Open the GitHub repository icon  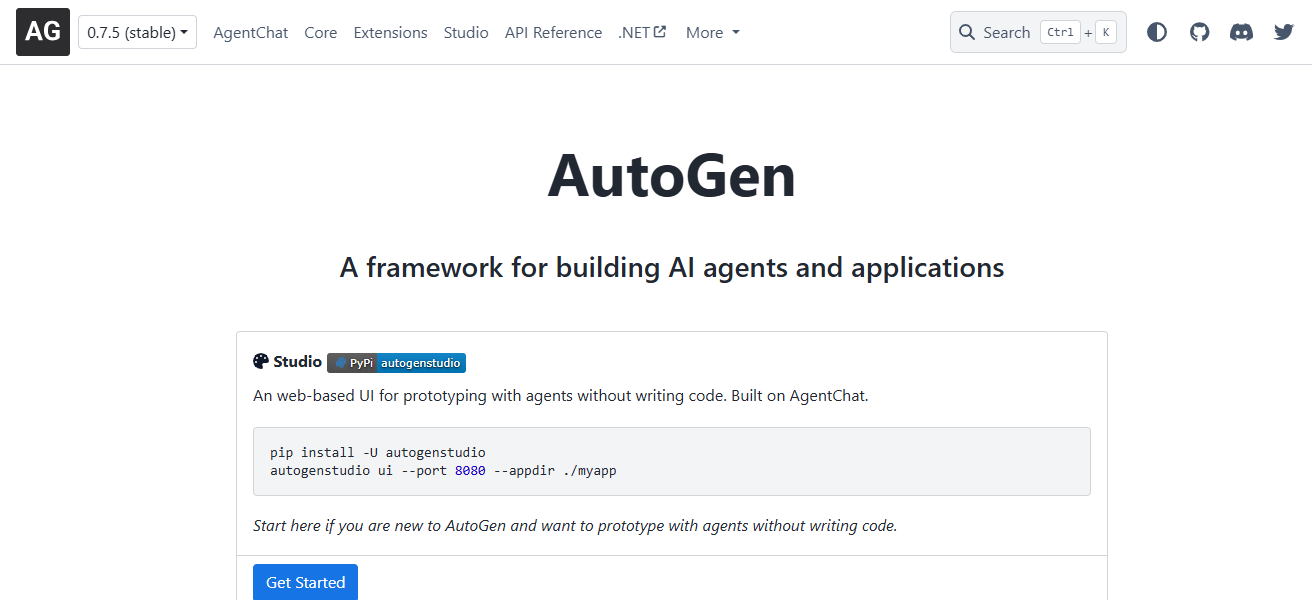point(1199,32)
